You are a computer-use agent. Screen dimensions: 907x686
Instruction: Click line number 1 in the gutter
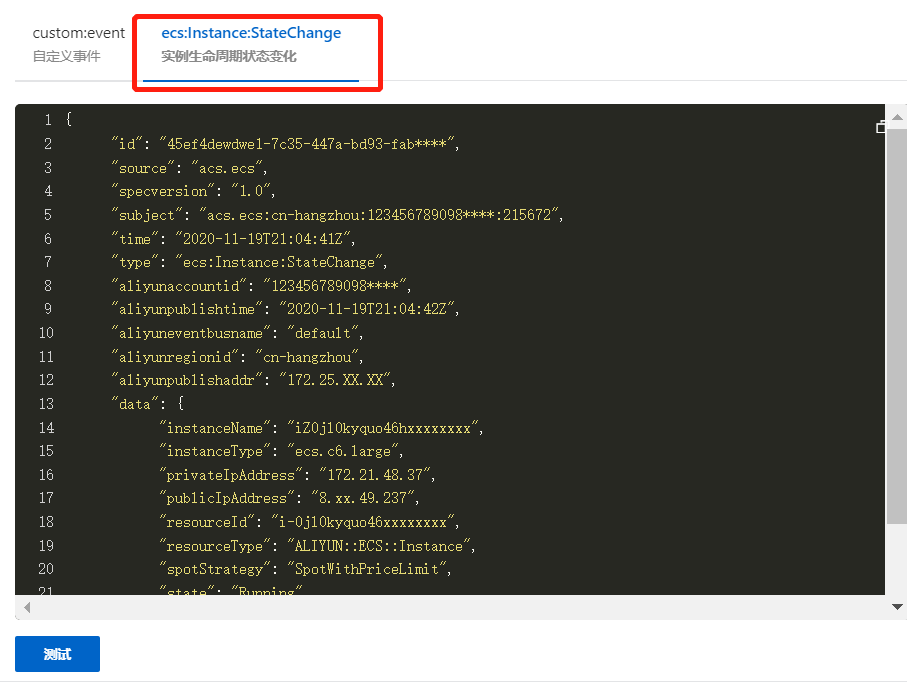coord(48,120)
